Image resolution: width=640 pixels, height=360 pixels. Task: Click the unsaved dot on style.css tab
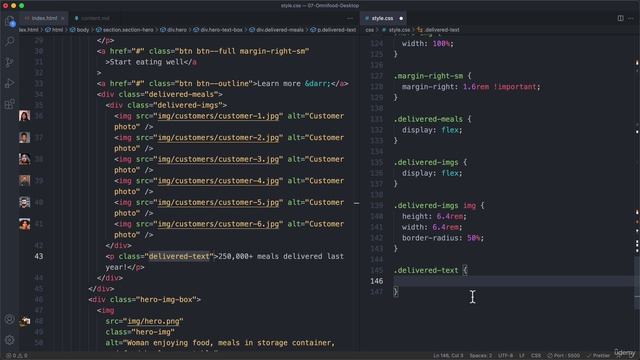click(401, 18)
